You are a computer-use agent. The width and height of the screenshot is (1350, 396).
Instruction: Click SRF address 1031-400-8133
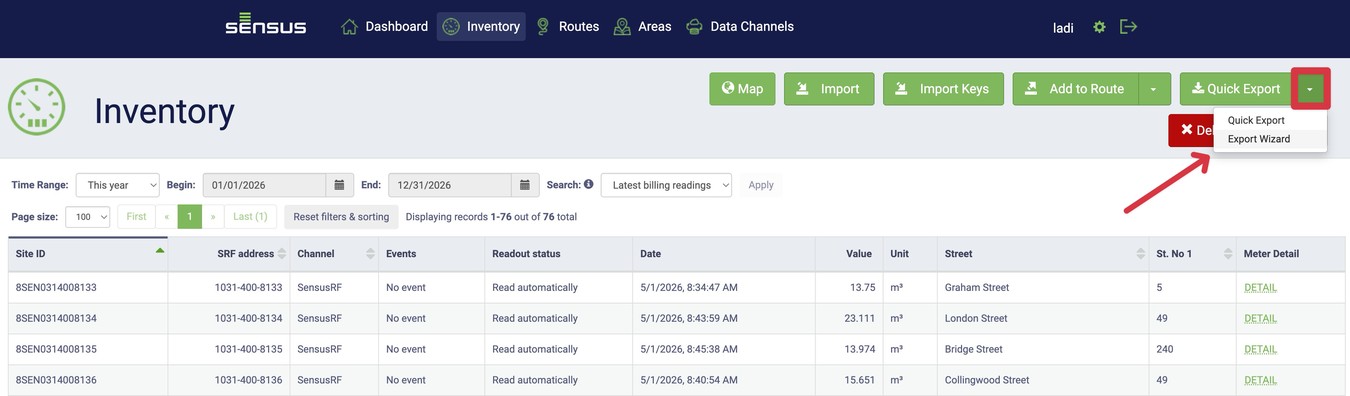click(x=249, y=288)
